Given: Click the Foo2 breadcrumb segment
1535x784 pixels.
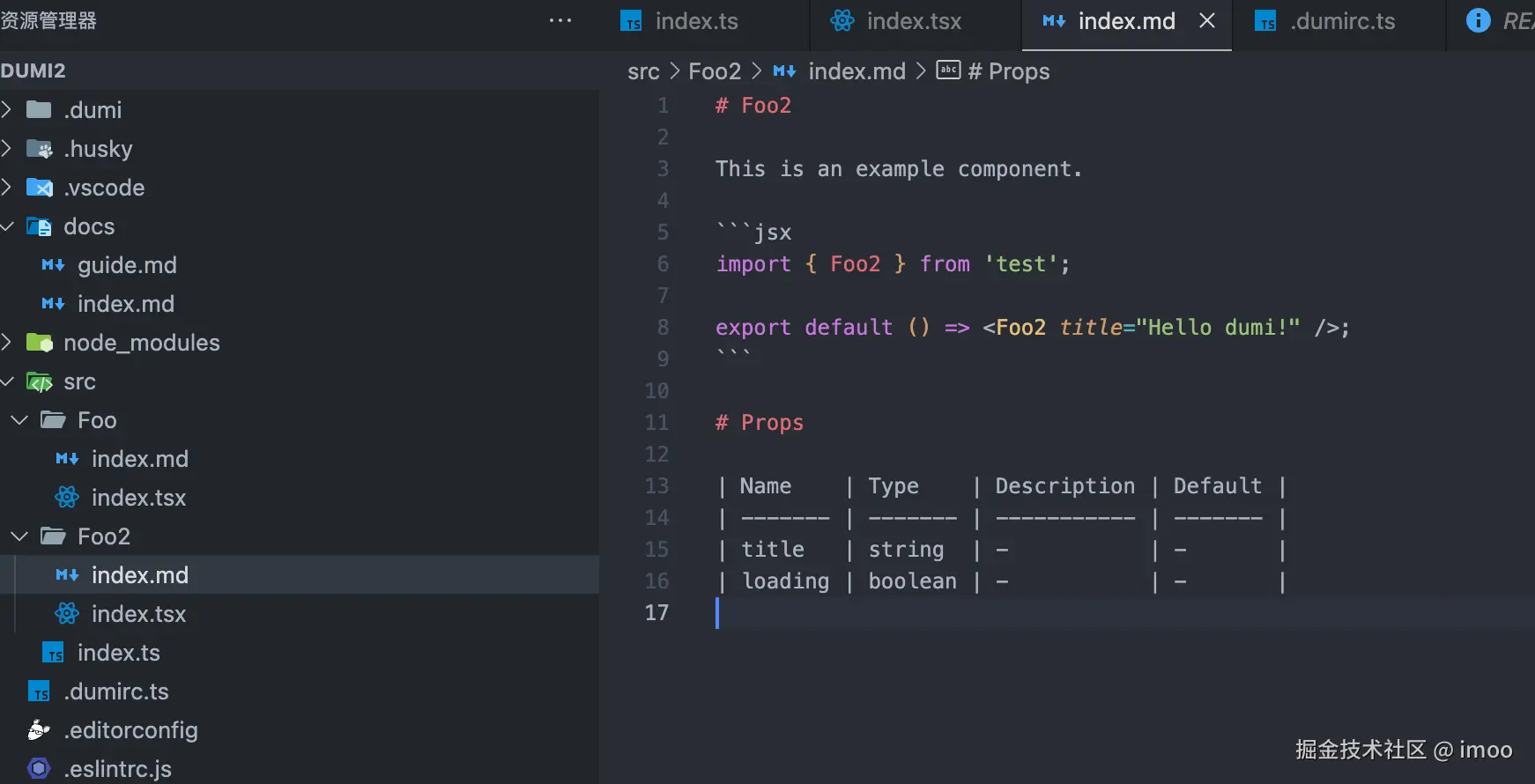Looking at the screenshot, I should 715,71.
